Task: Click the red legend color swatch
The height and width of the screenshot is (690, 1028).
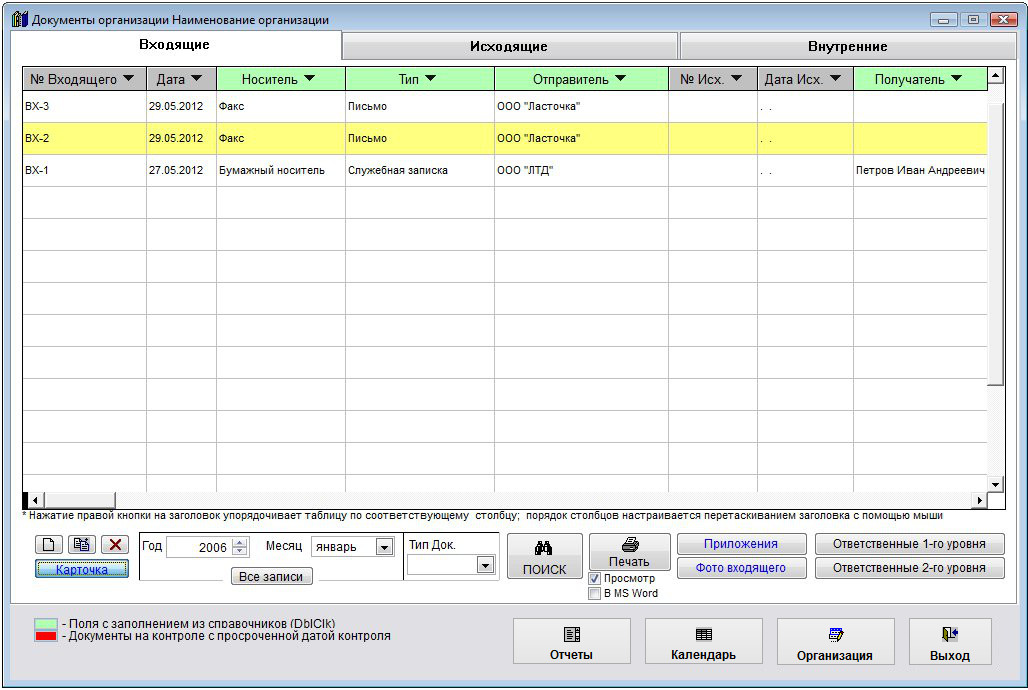Action: (46, 636)
